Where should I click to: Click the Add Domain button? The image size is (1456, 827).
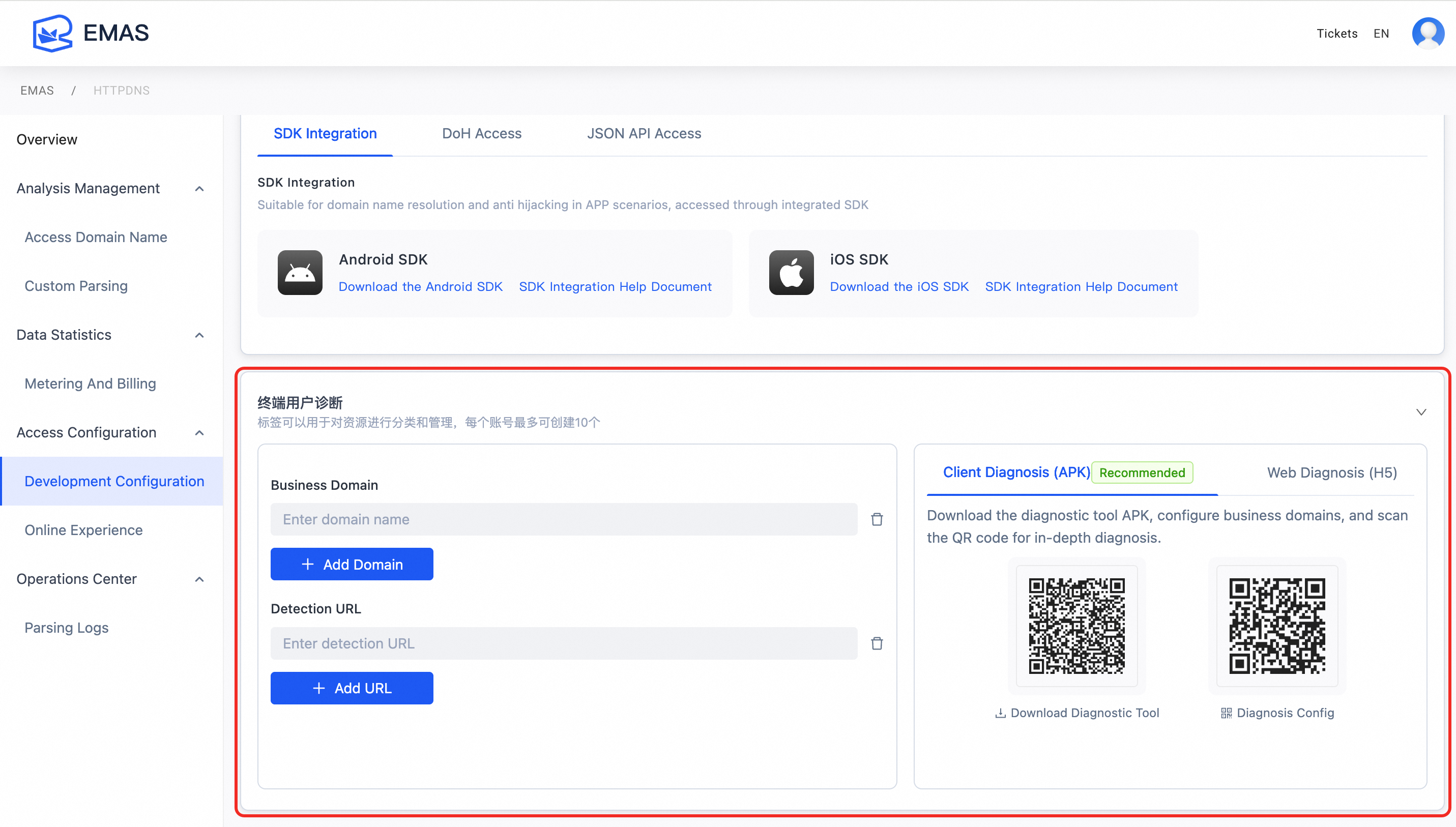pos(352,564)
